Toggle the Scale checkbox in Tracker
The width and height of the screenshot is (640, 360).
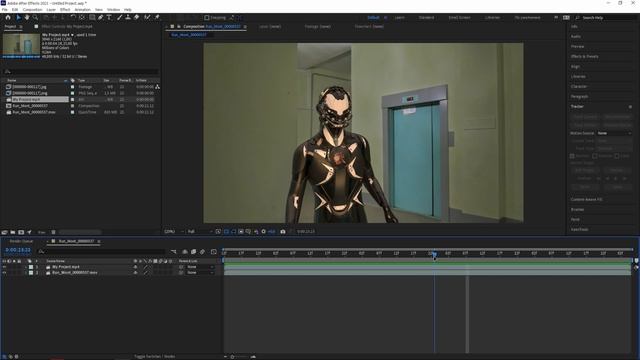pos(617,156)
